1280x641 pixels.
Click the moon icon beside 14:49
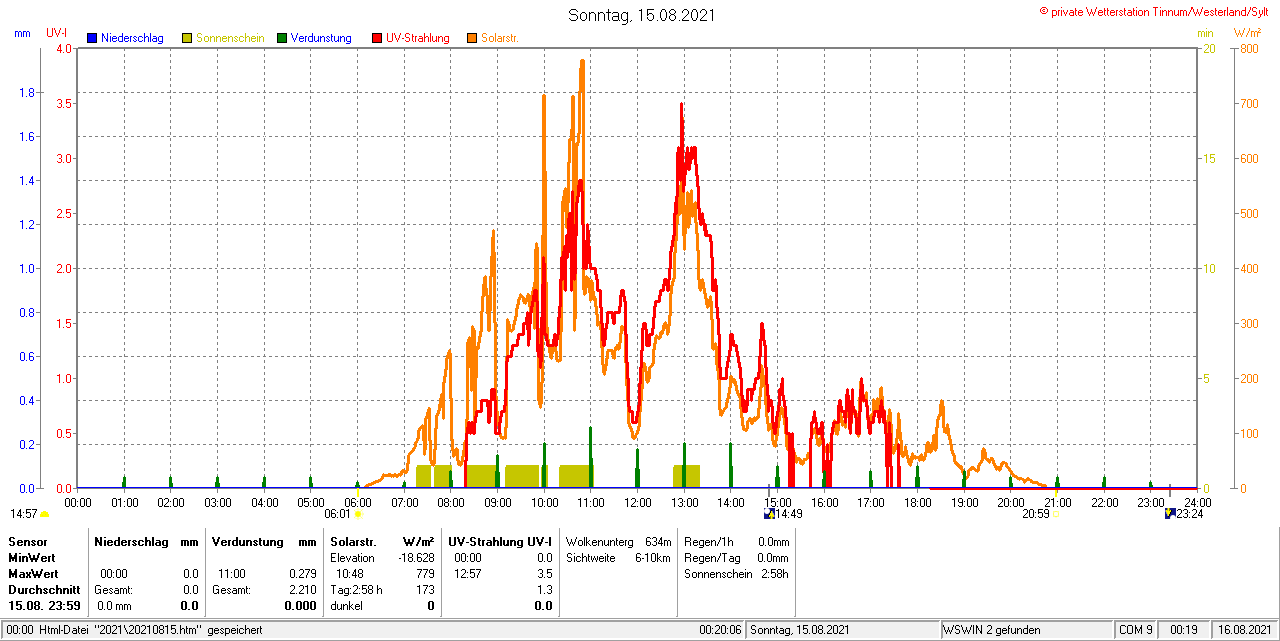click(x=769, y=514)
